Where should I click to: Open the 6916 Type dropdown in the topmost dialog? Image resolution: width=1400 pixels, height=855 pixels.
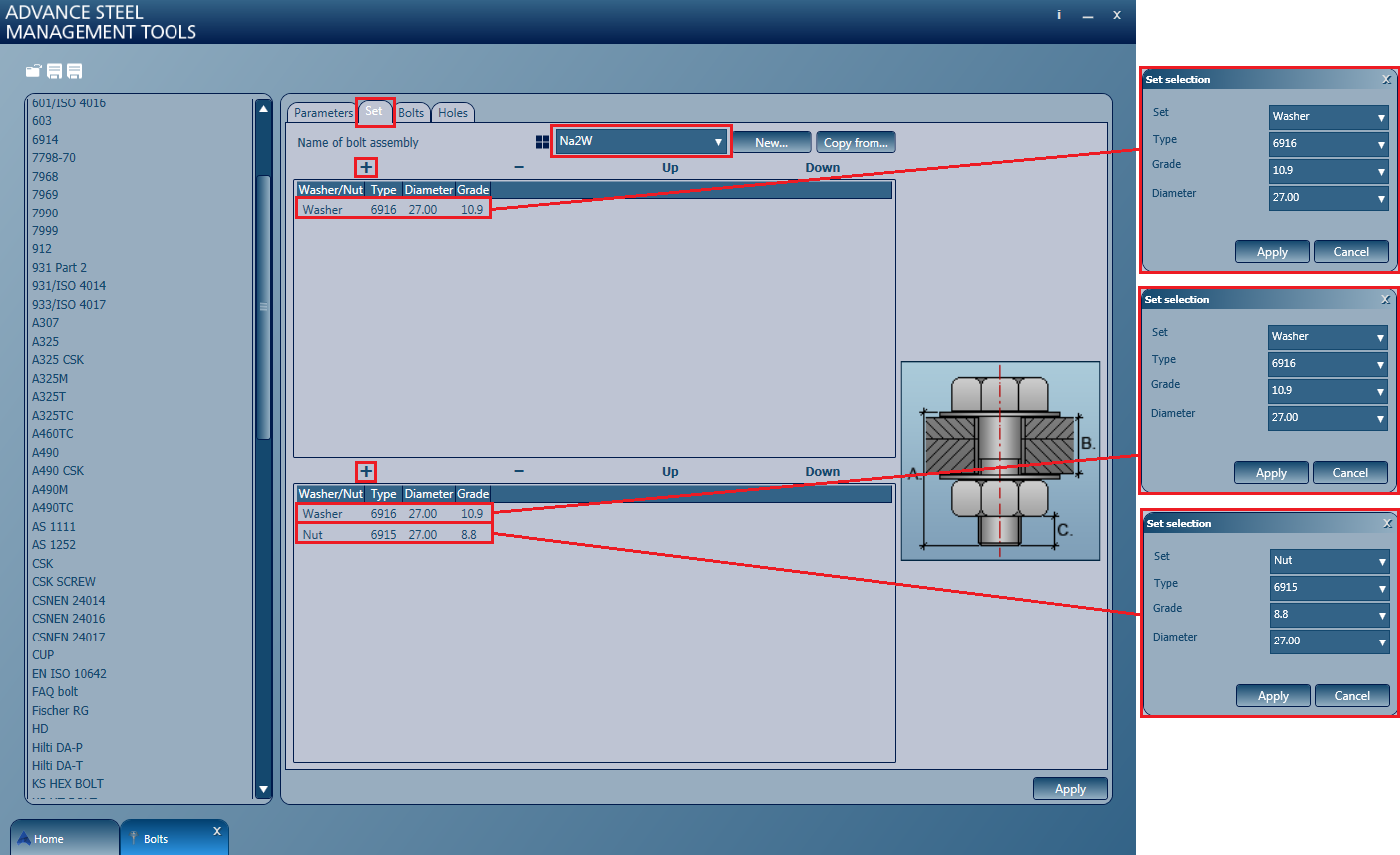click(x=1328, y=144)
